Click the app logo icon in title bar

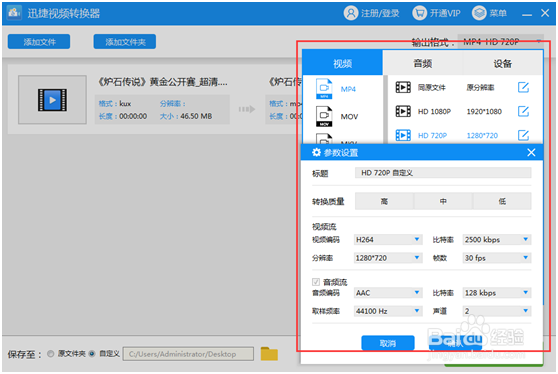point(14,13)
